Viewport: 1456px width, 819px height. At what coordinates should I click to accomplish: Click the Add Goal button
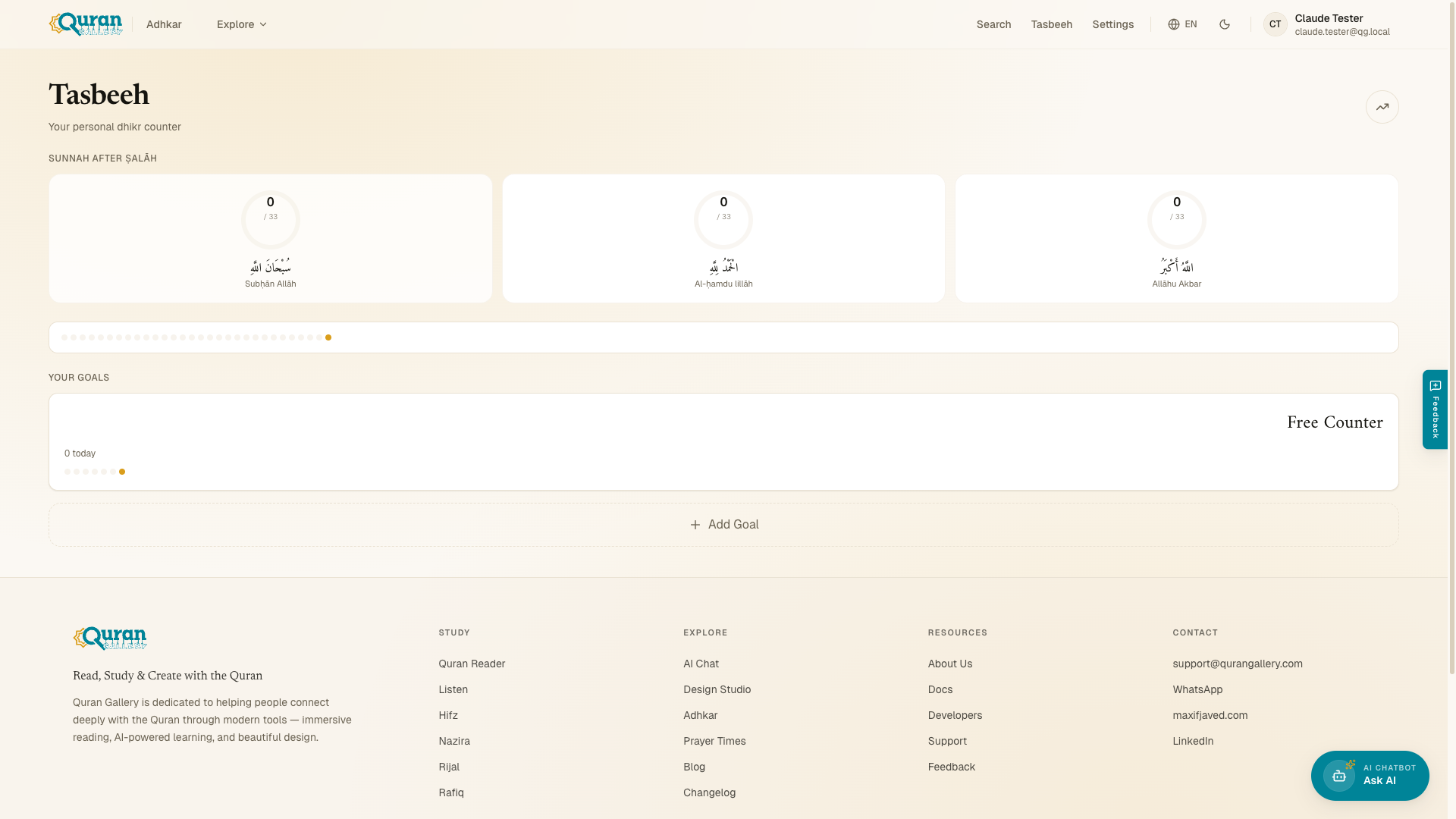coord(723,525)
